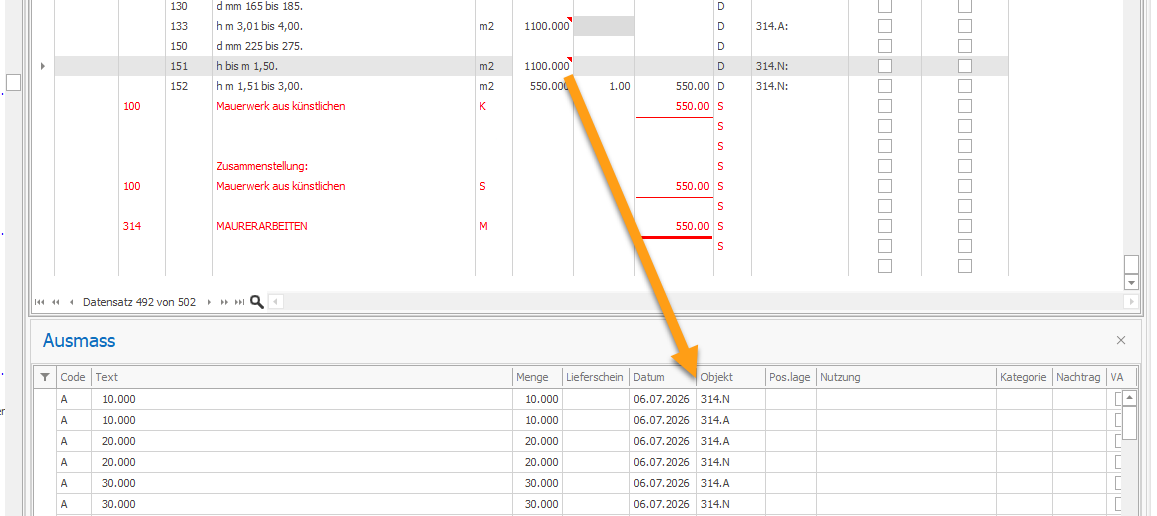1157x516 pixels.
Task: Click up arrow of Ausmass list scrollbar
Action: click(x=1130, y=397)
